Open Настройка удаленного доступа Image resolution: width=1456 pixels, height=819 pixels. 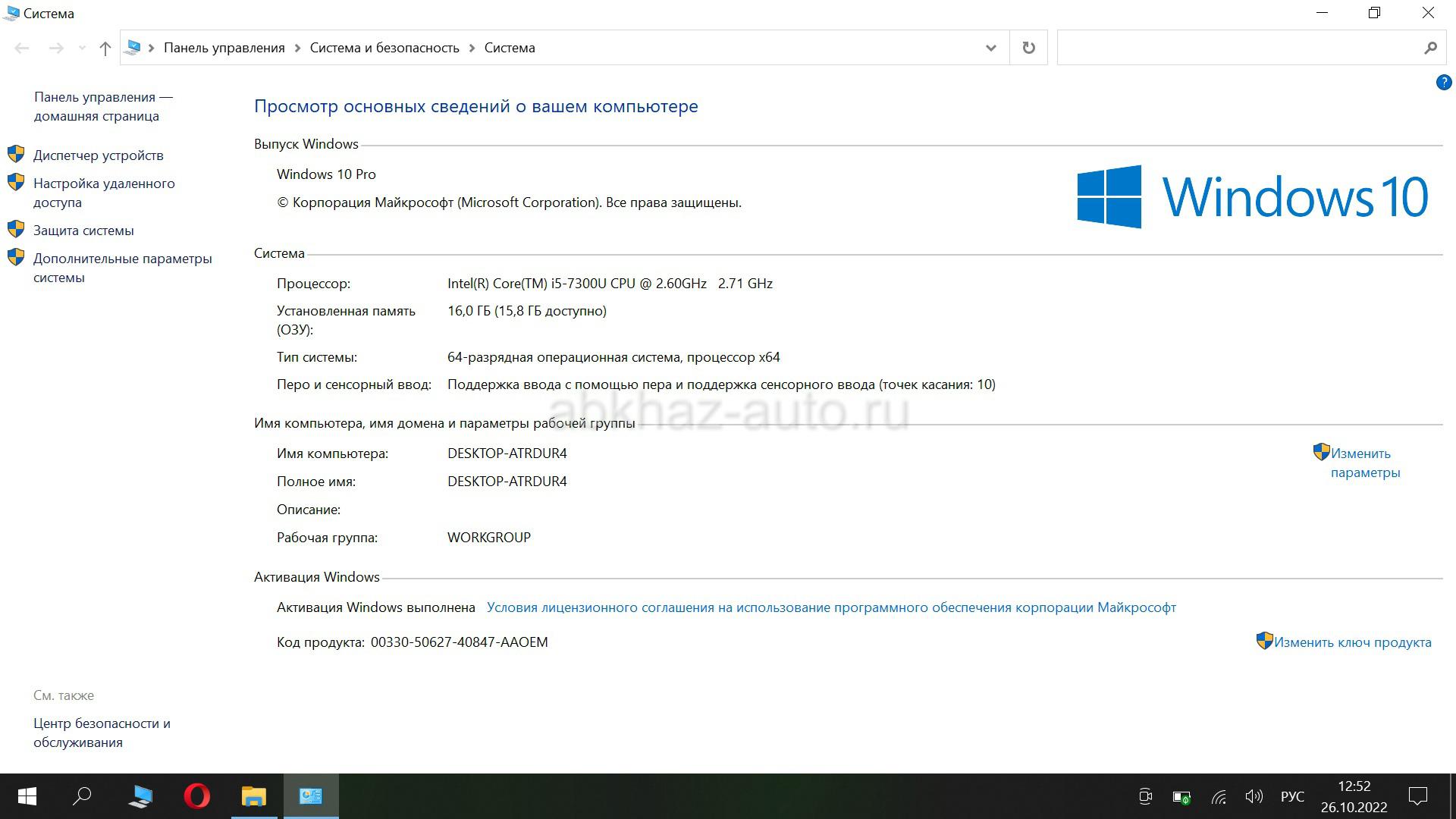(104, 193)
